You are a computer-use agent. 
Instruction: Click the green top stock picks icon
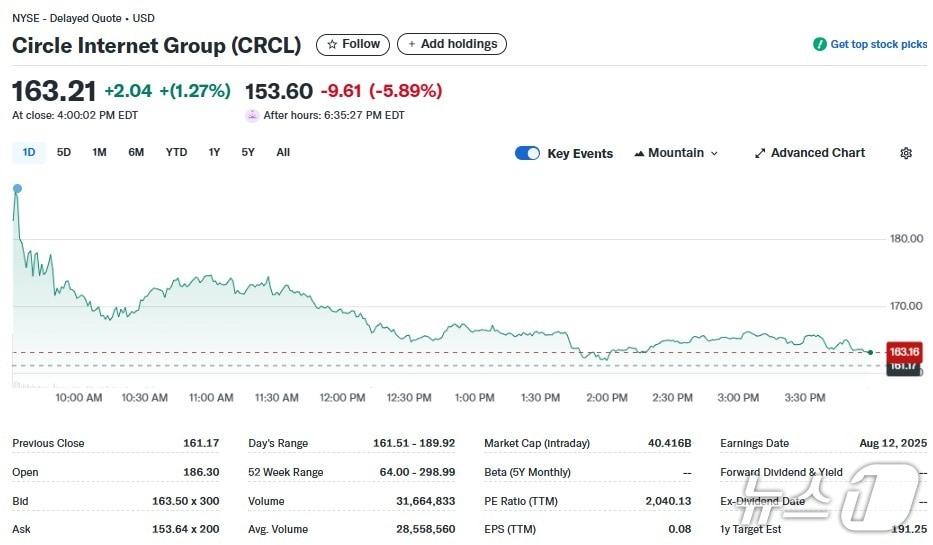coord(820,44)
